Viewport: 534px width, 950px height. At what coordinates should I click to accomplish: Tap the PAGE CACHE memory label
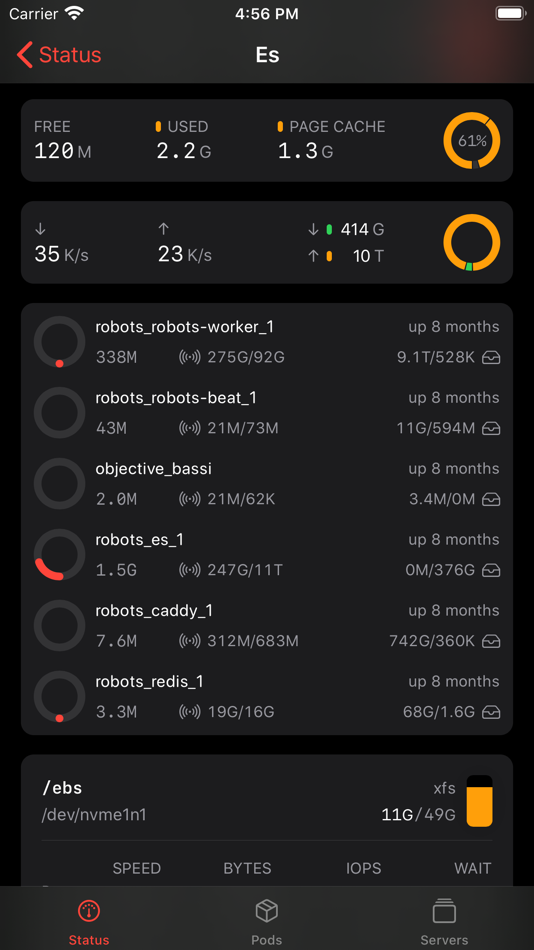coord(337,127)
